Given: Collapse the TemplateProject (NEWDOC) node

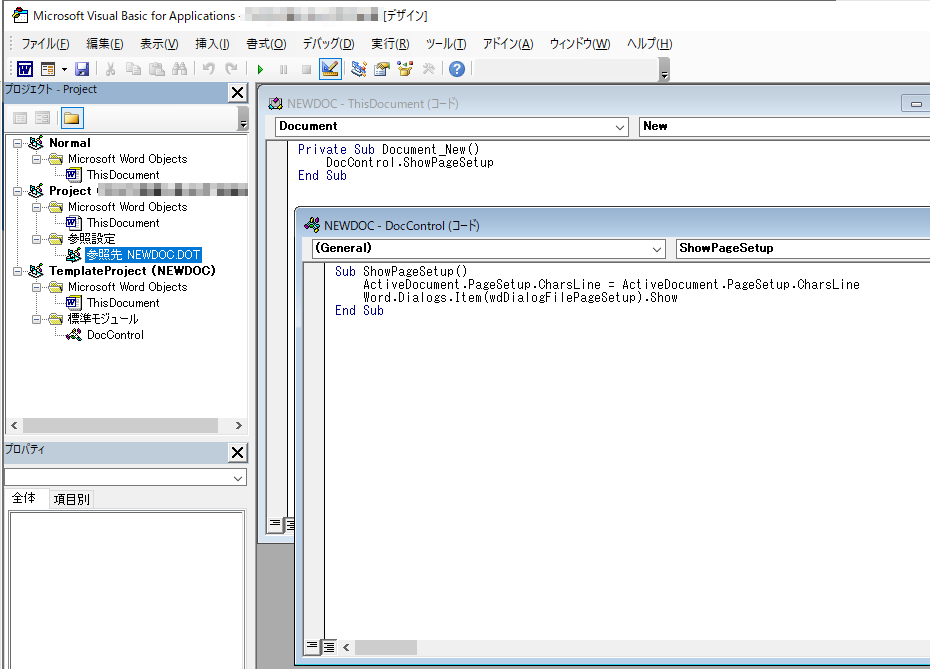Looking at the screenshot, I should (17, 272).
